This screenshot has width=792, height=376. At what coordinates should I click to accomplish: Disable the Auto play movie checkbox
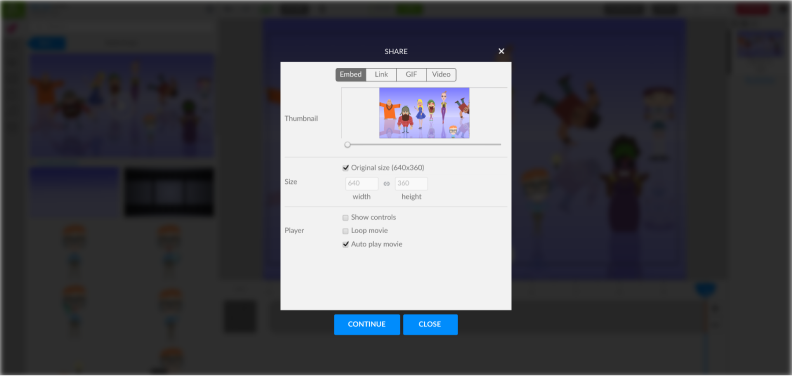coord(345,244)
